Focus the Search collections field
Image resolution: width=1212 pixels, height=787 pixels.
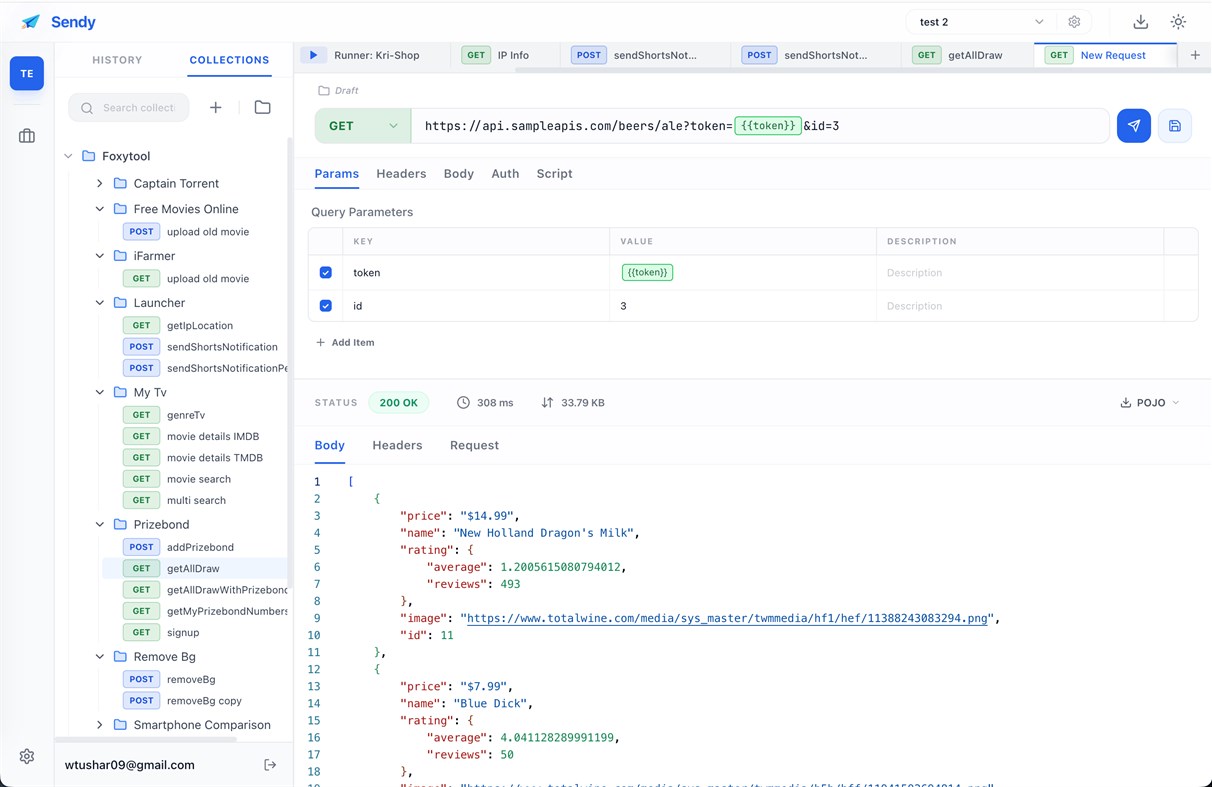(x=129, y=108)
